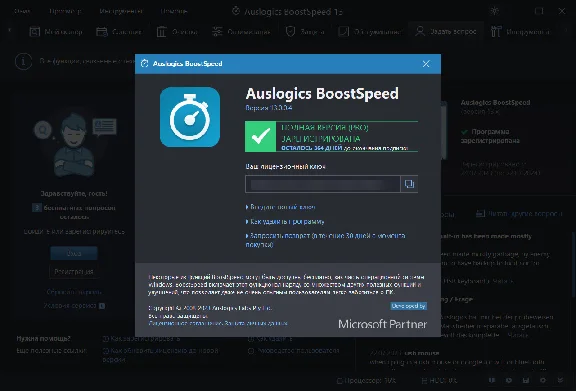Click the scrollbar in the questions panel
Screen dimensions: 576x391
point(574,264)
